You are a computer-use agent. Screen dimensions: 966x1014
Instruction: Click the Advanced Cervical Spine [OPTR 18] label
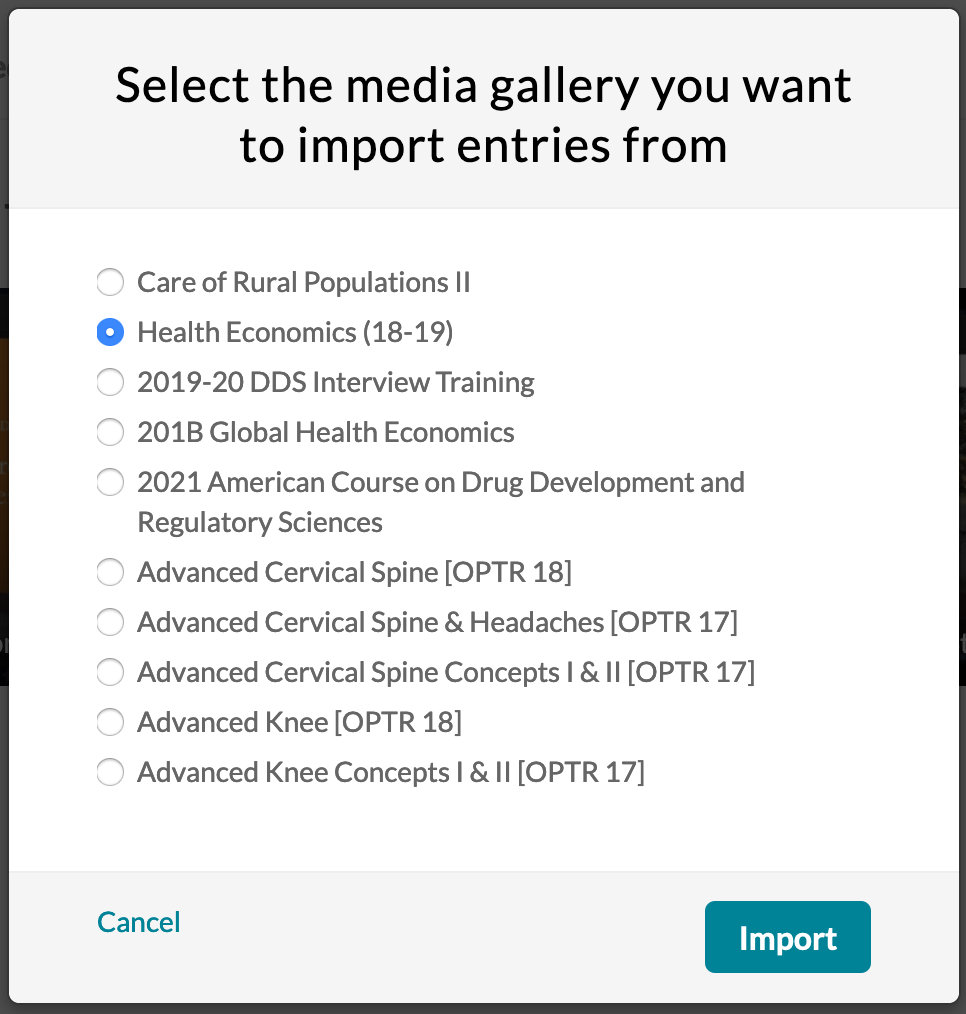coord(354,572)
